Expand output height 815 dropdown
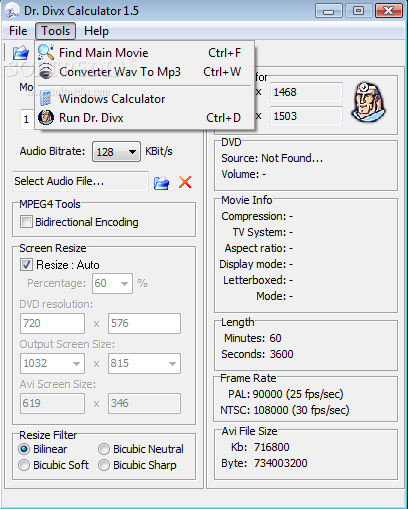The image size is (408, 509). tap(144, 363)
